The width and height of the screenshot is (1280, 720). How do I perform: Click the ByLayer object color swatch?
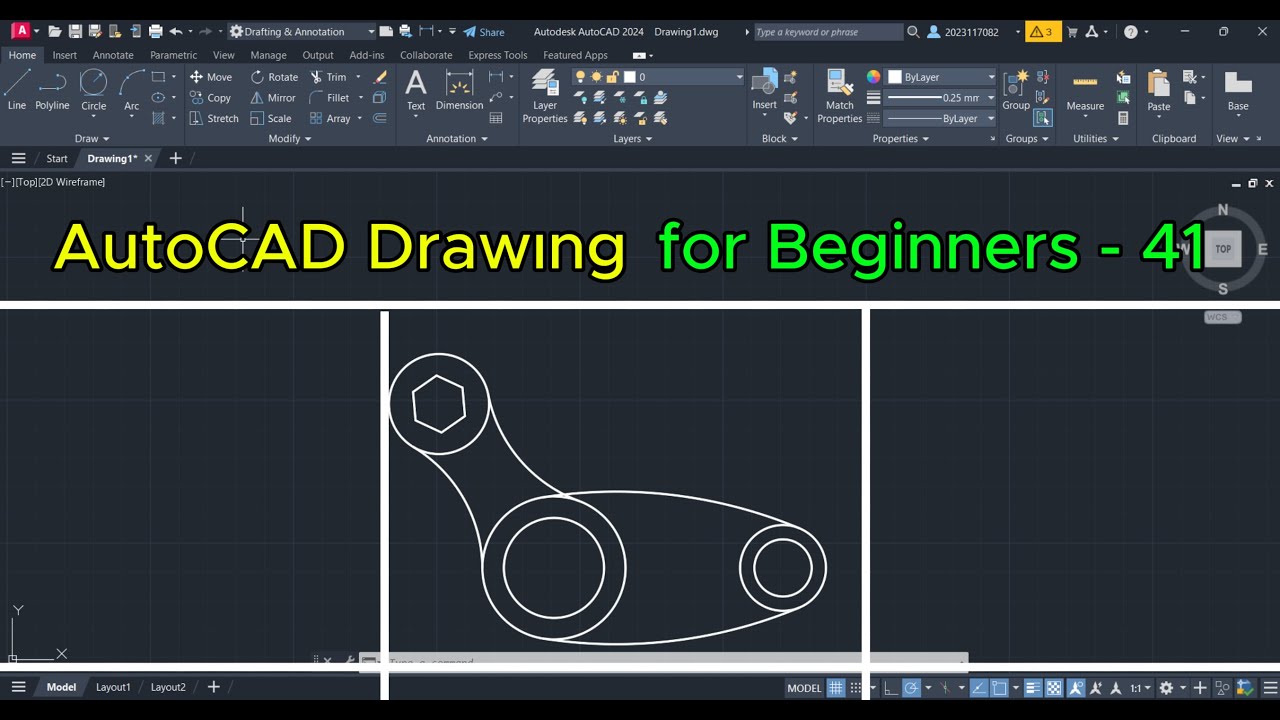(895, 77)
